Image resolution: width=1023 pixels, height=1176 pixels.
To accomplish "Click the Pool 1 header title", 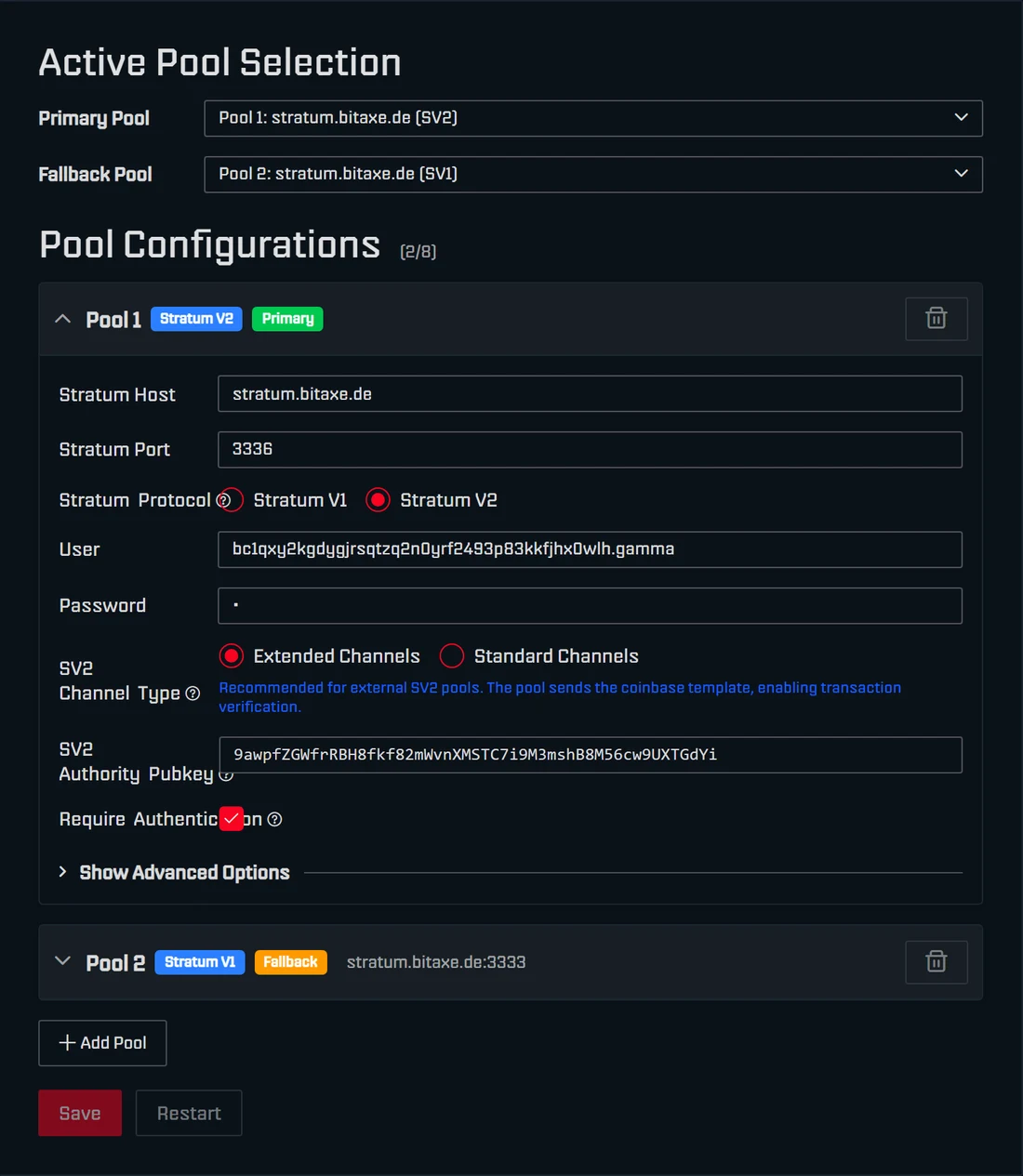I will coord(113,320).
